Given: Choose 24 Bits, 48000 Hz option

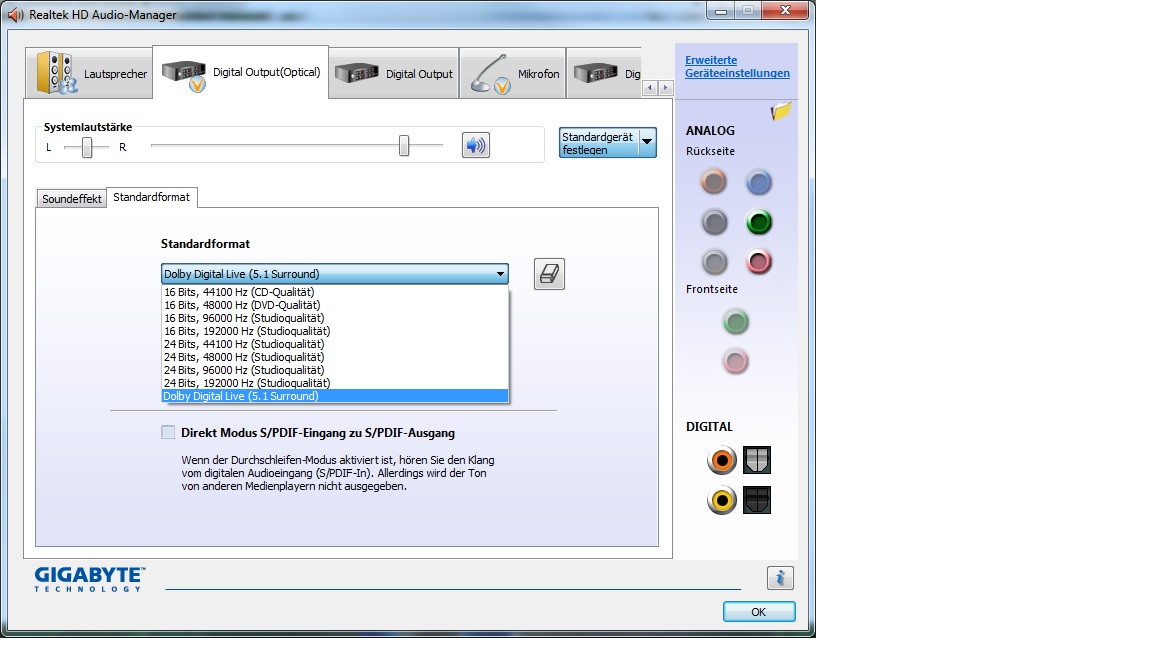Looking at the screenshot, I should [334, 357].
